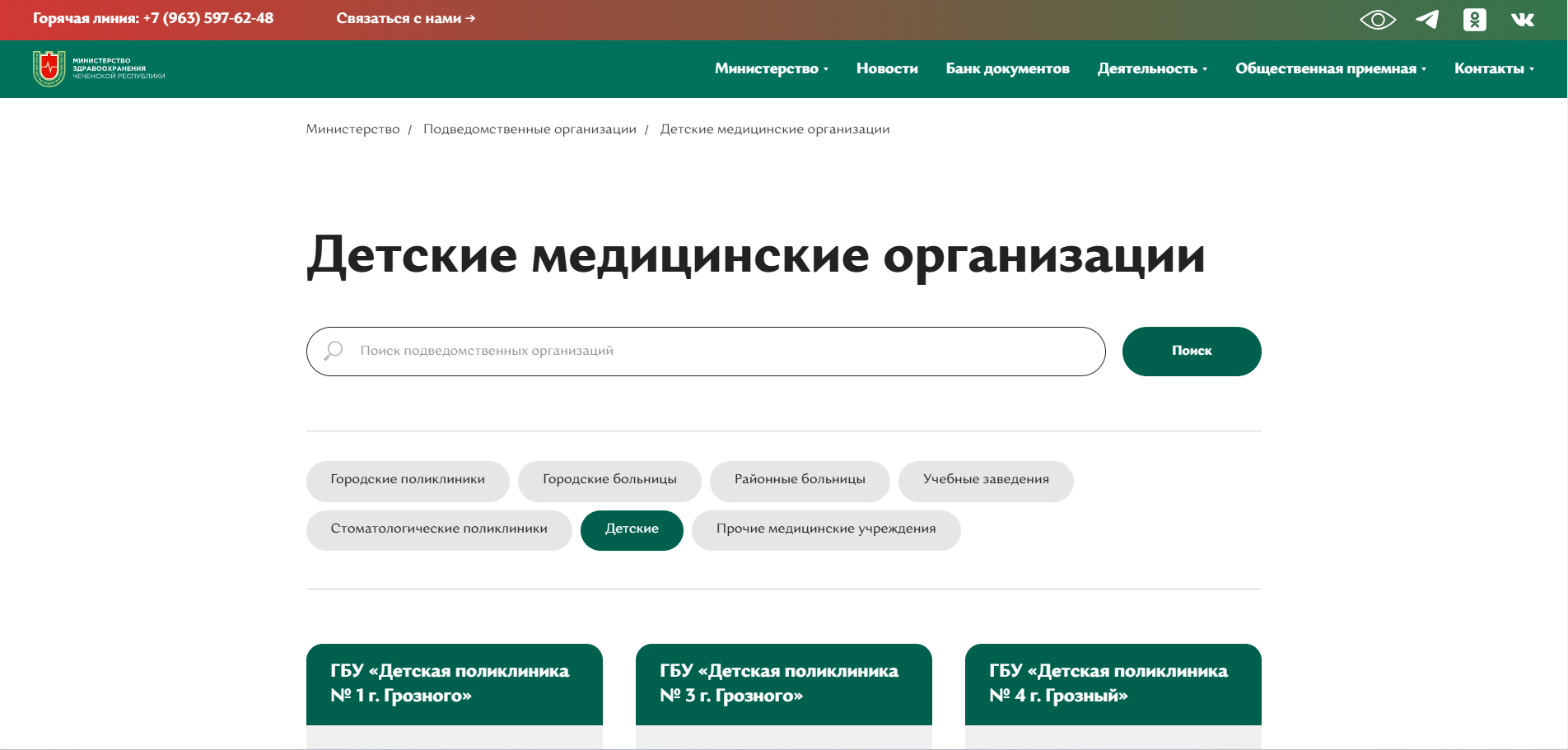
Task: Expand the Деятельность dropdown menu
Action: pos(1152,68)
